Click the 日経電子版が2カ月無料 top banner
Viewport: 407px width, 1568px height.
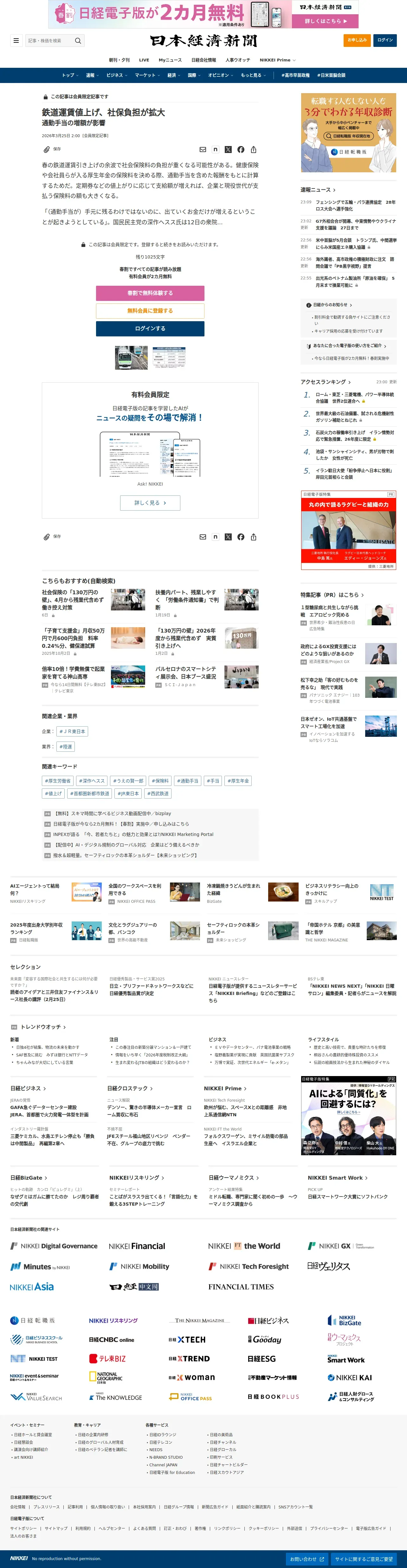pyautogui.click(x=203, y=14)
